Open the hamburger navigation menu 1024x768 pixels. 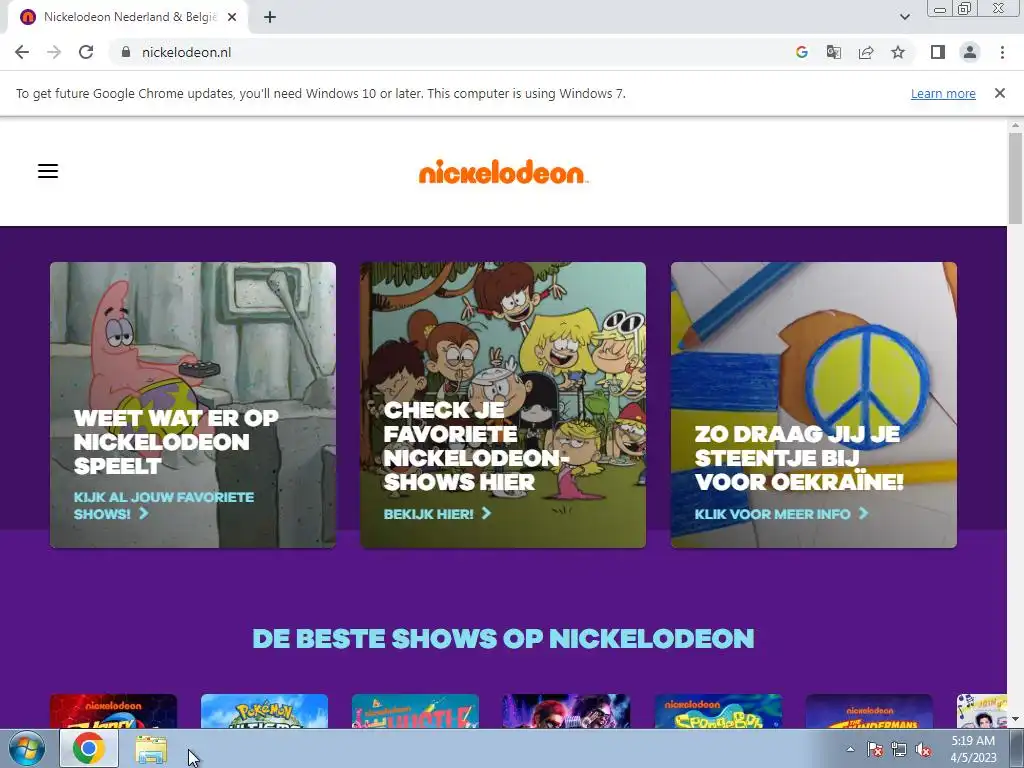[48, 171]
